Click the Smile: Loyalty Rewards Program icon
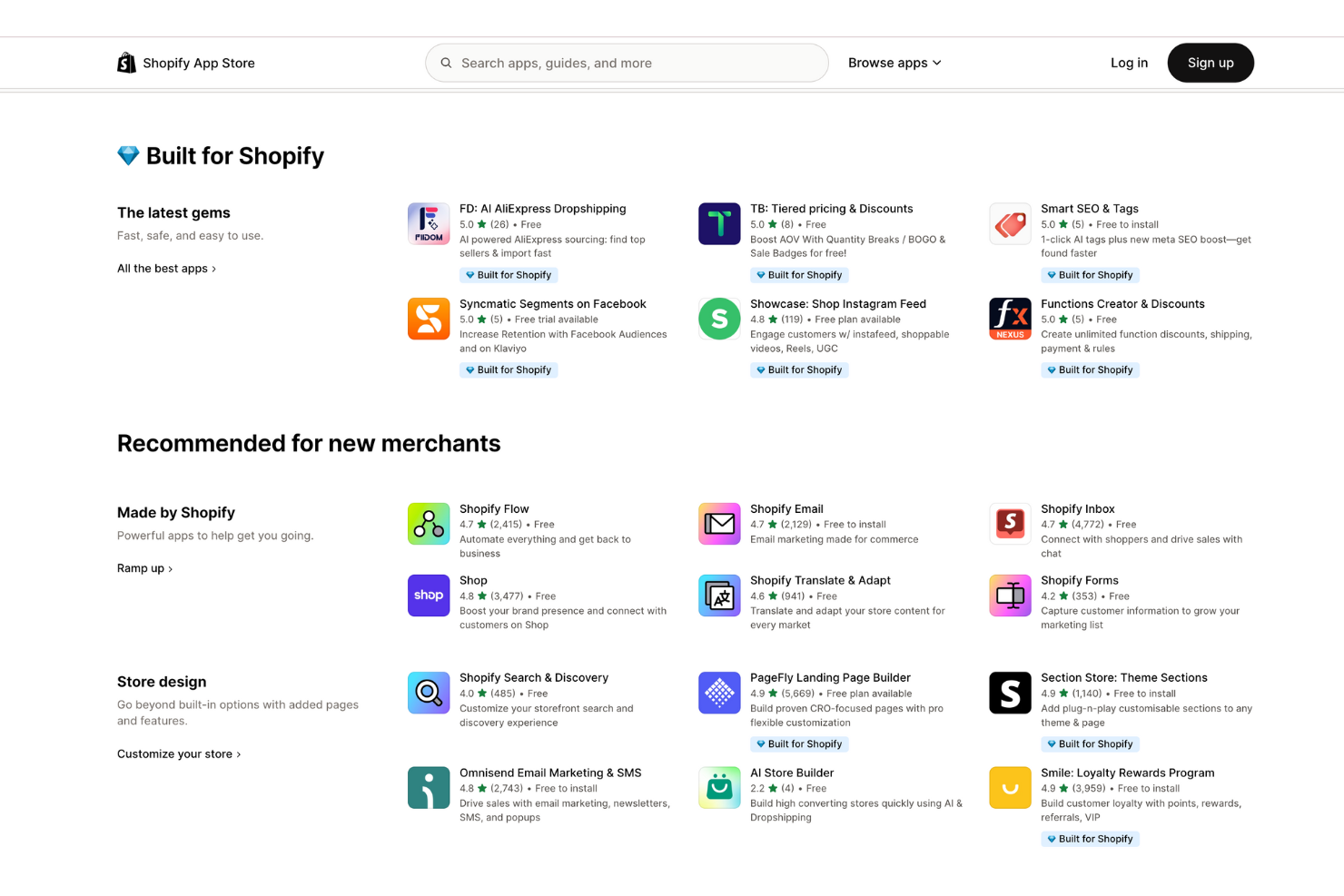Viewport: 1344px width, 896px height. (x=1009, y=787)
